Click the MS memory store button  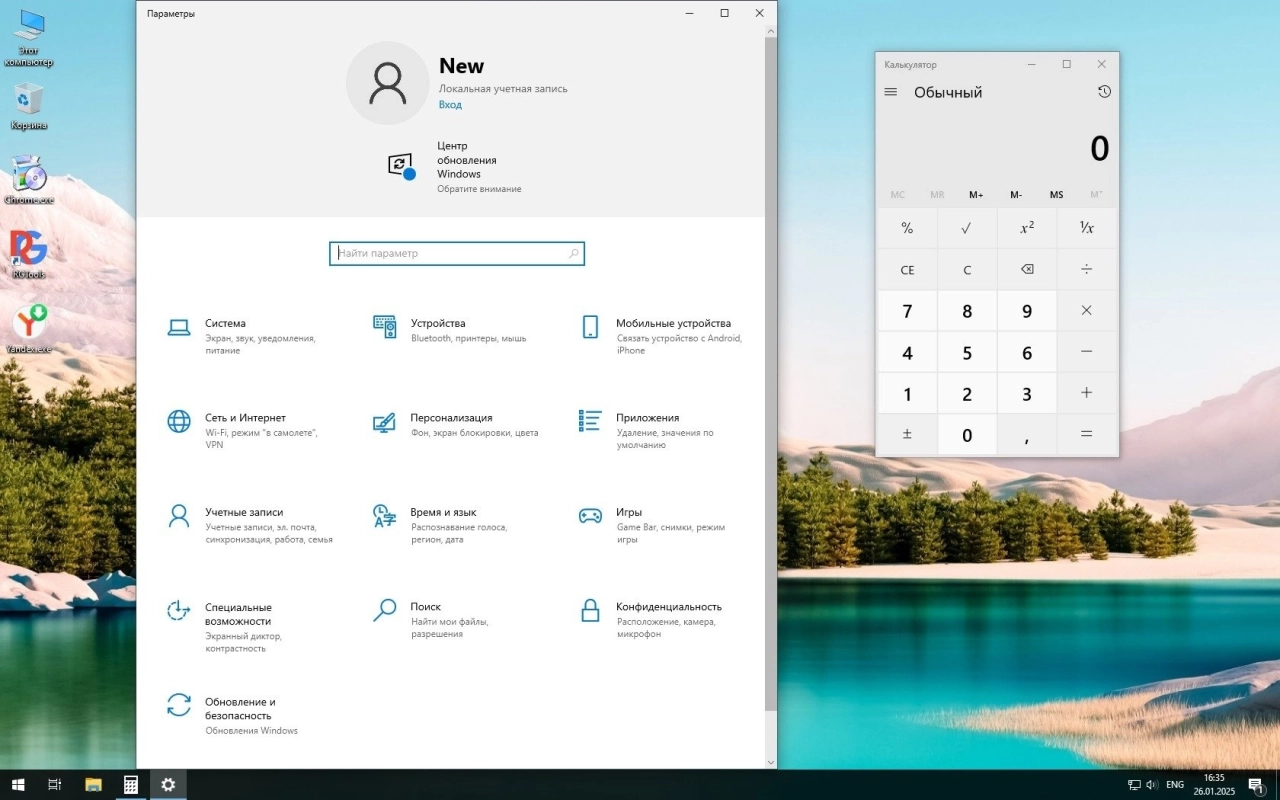[x=1056, y=195]
